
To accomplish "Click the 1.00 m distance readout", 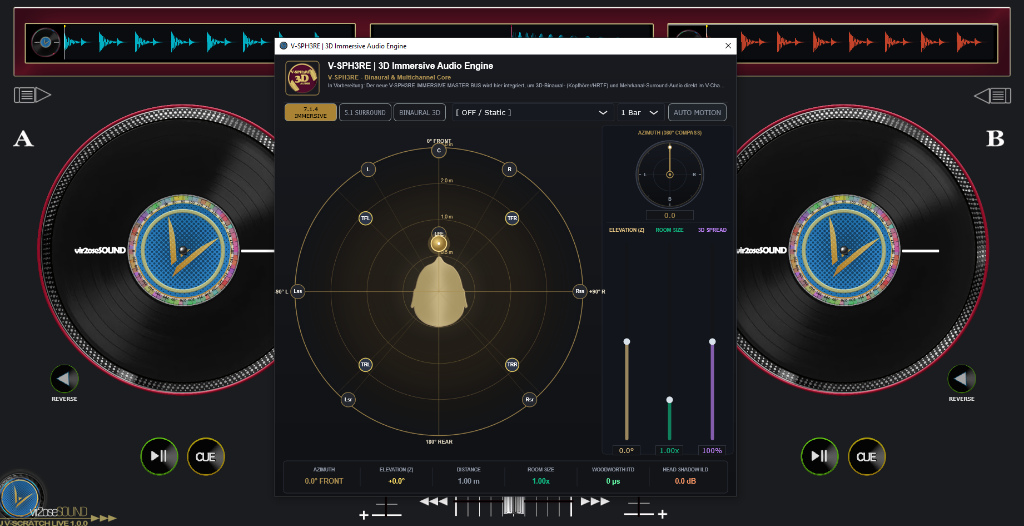I will 468,481.
